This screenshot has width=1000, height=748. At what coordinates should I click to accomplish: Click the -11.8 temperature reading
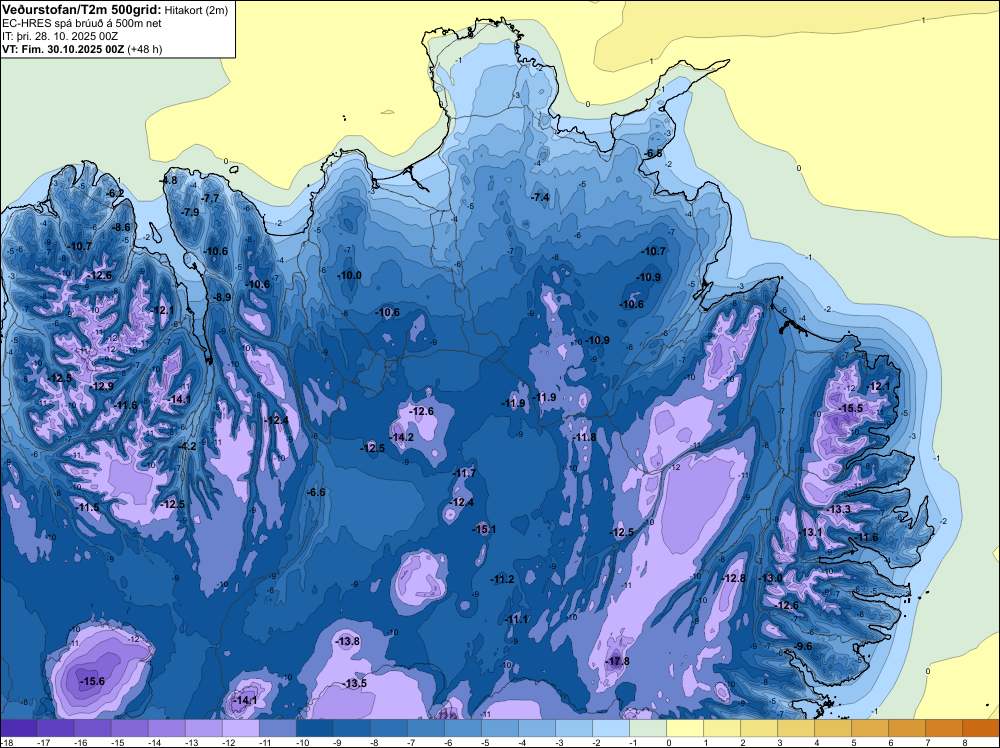pyautogui.click(x=584, y=437)
